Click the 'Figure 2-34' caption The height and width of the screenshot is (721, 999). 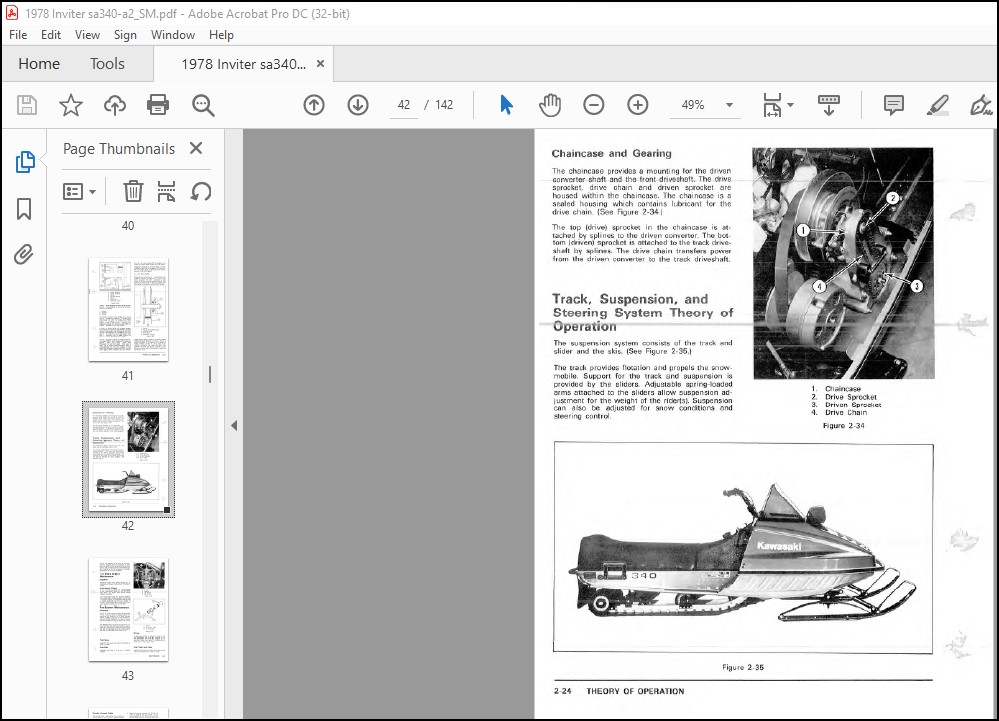click(x=843, y=425)
